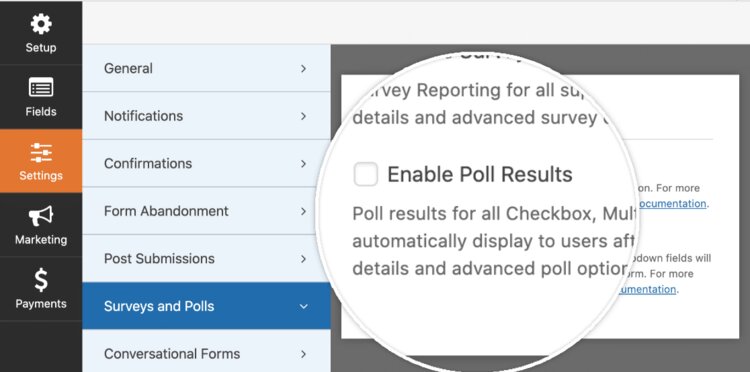Image resolution: width=750 pixels, height=372 pixels.
Task: Open the Post Submissions settings section
Action: (206, 259)
